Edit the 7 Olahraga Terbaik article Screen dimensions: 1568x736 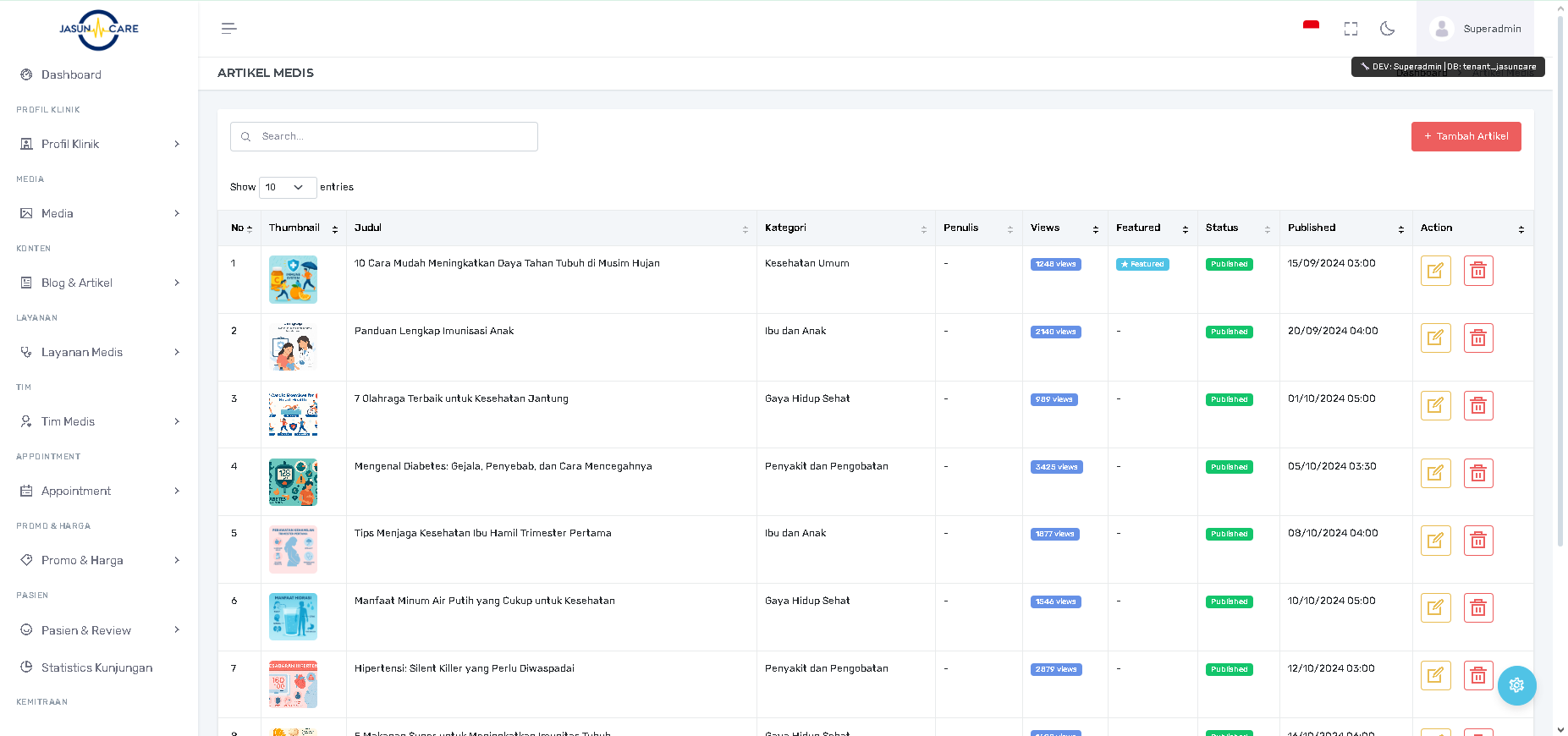coord(1435,406)
